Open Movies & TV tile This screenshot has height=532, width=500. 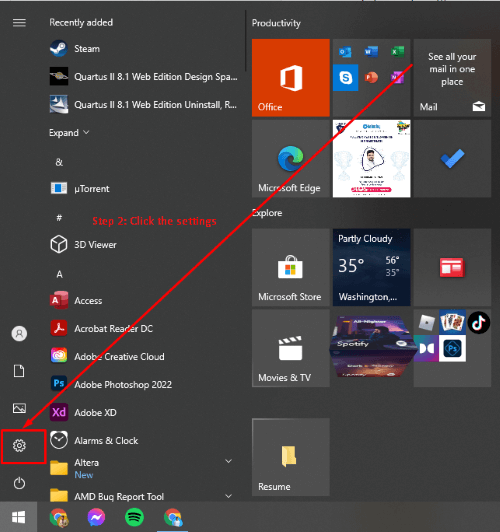click(x=291, y=348)
